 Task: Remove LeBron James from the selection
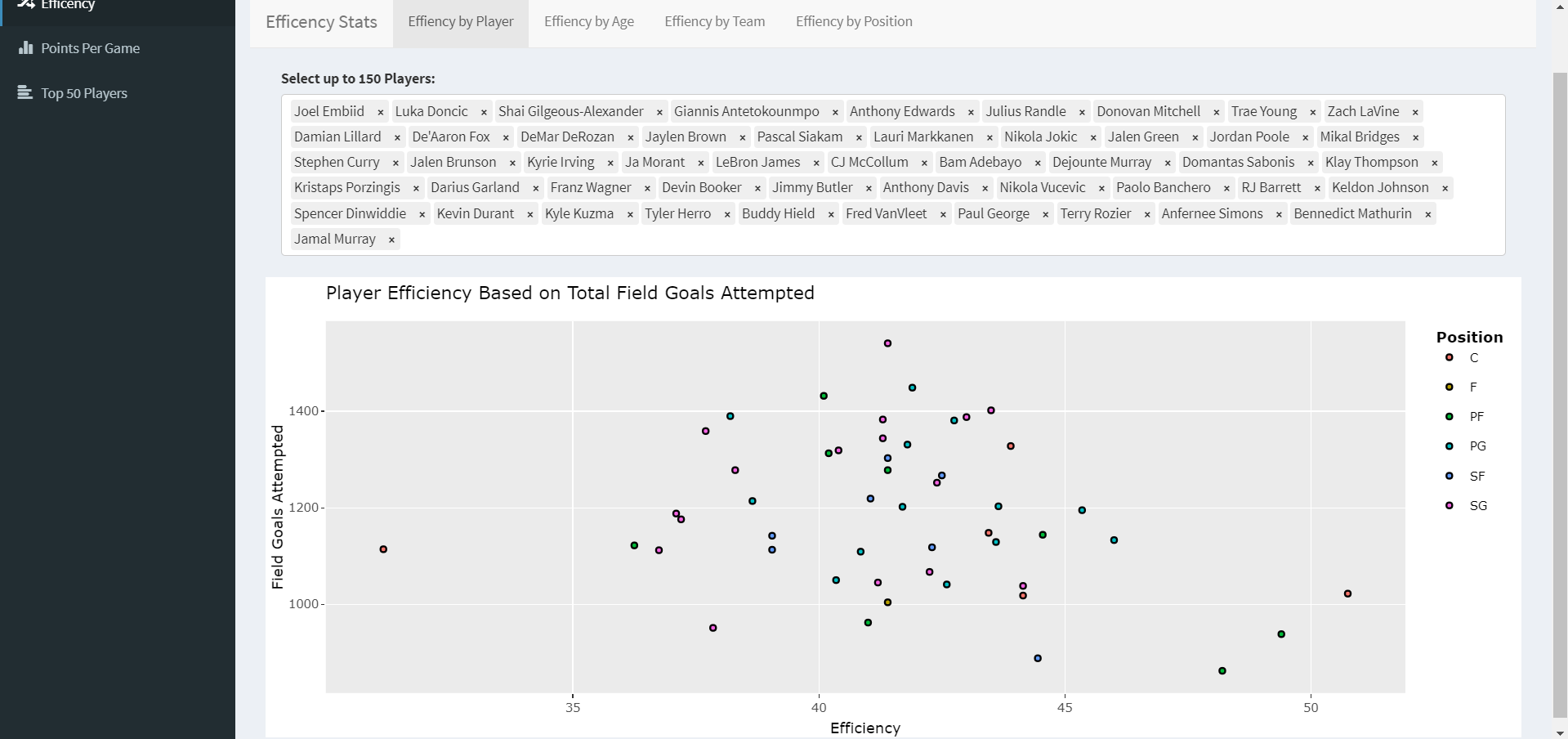click(816, 163)
